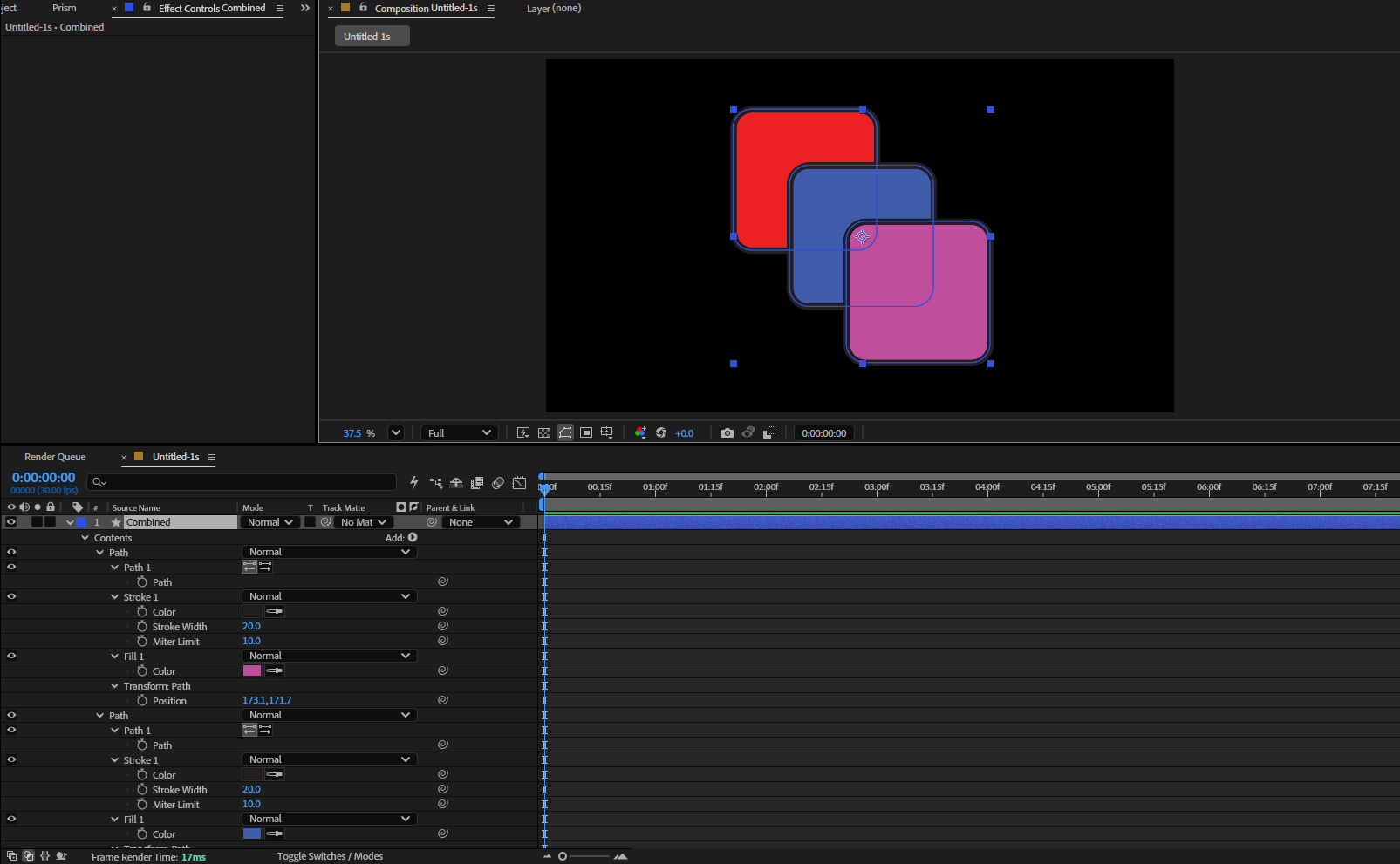
Task: Click Toggle Switches / Modes
Action: point(330,856)
